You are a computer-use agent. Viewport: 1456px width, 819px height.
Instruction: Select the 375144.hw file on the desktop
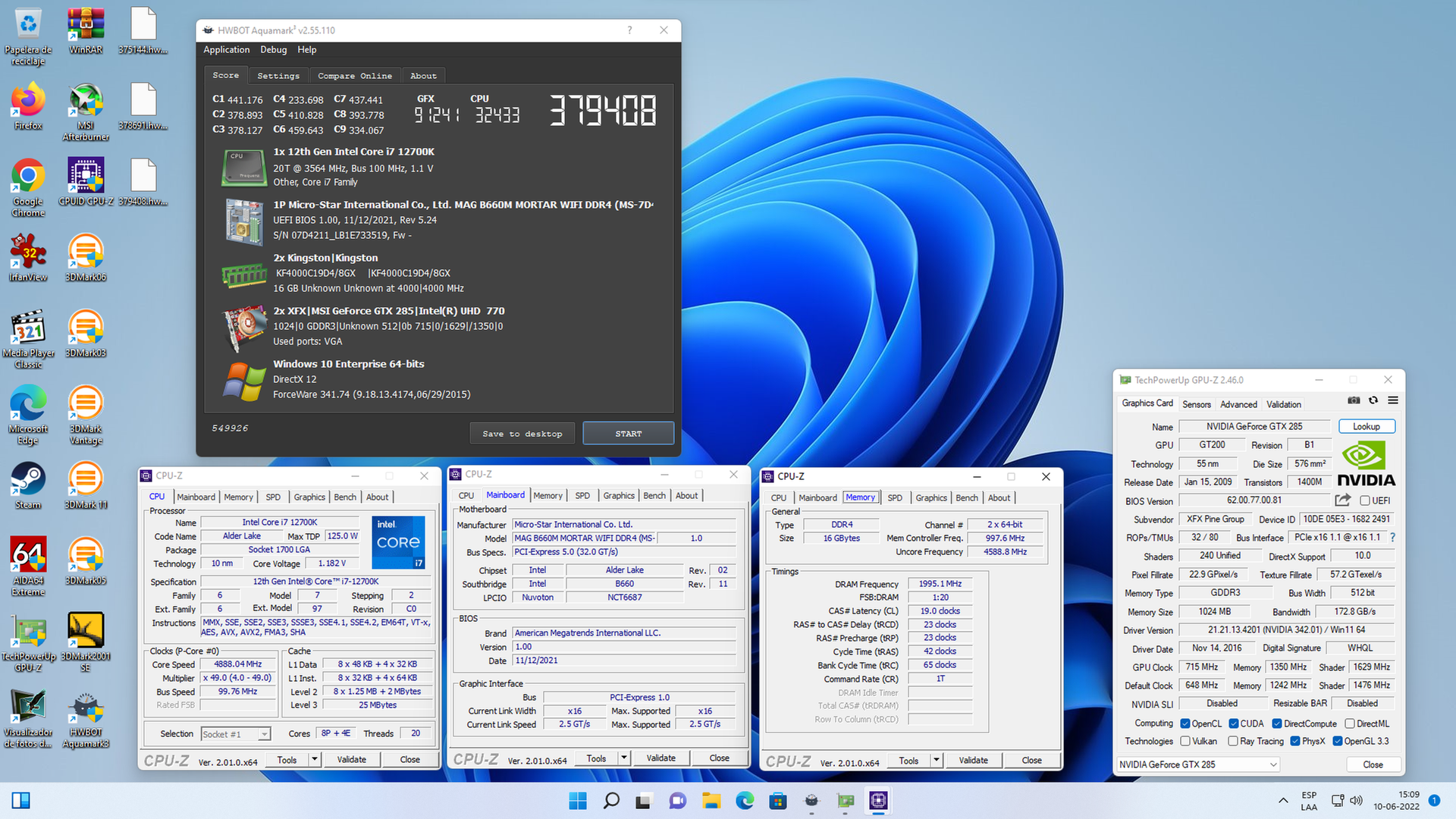click(143, 31)
